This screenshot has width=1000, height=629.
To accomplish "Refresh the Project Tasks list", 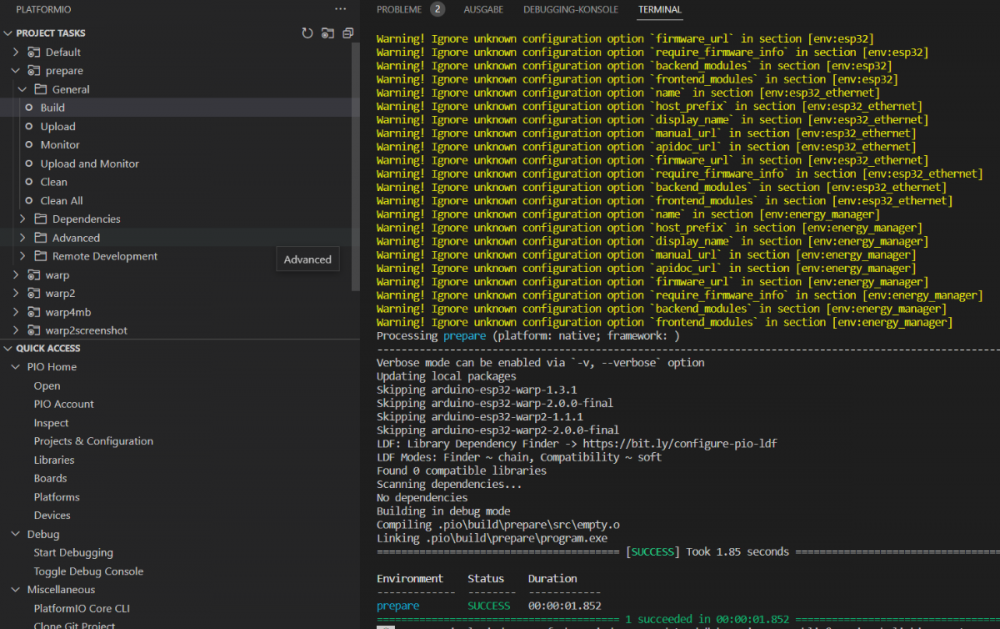I will (x=307, y=33).
